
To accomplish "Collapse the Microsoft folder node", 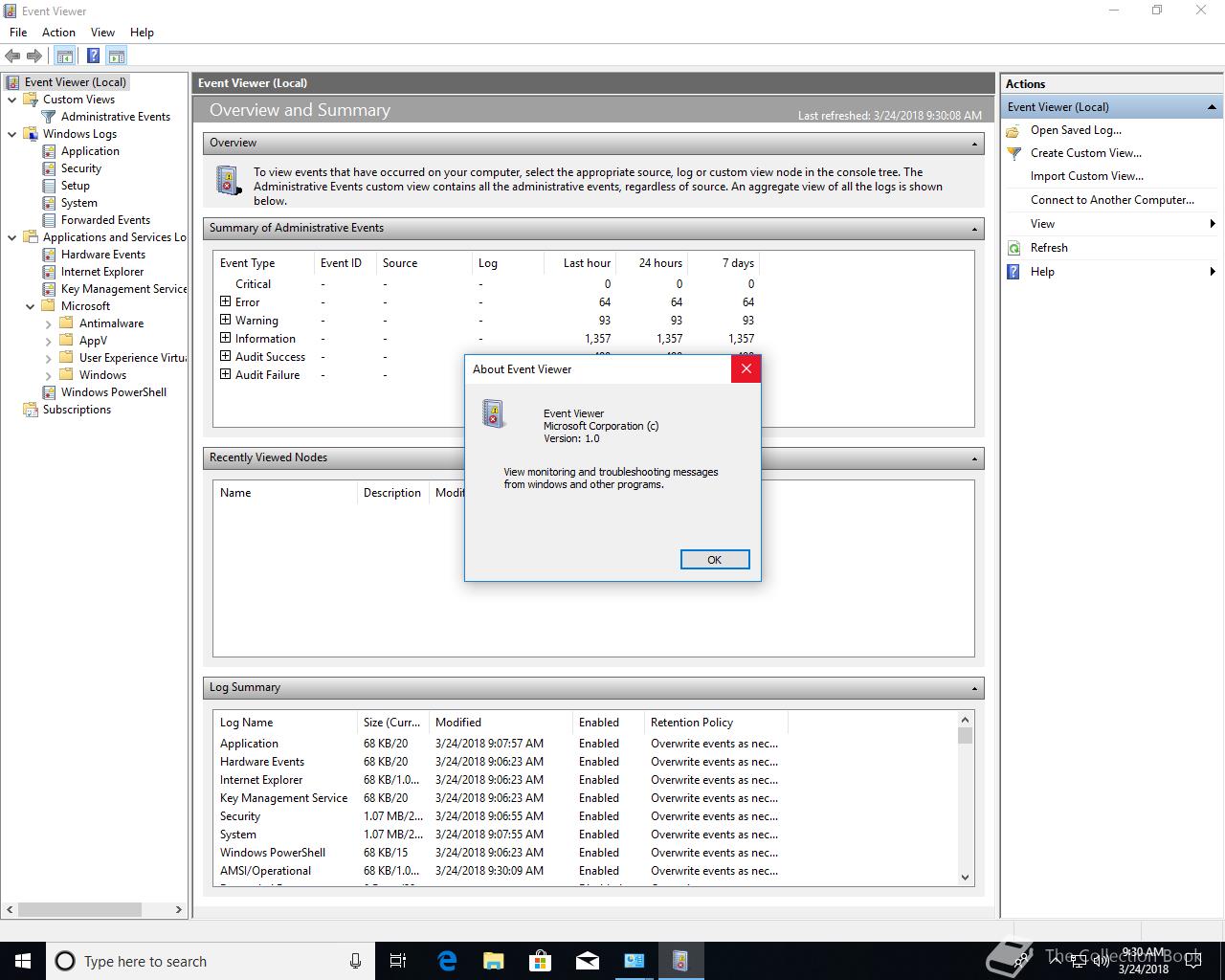I will (x=30, y=306).
